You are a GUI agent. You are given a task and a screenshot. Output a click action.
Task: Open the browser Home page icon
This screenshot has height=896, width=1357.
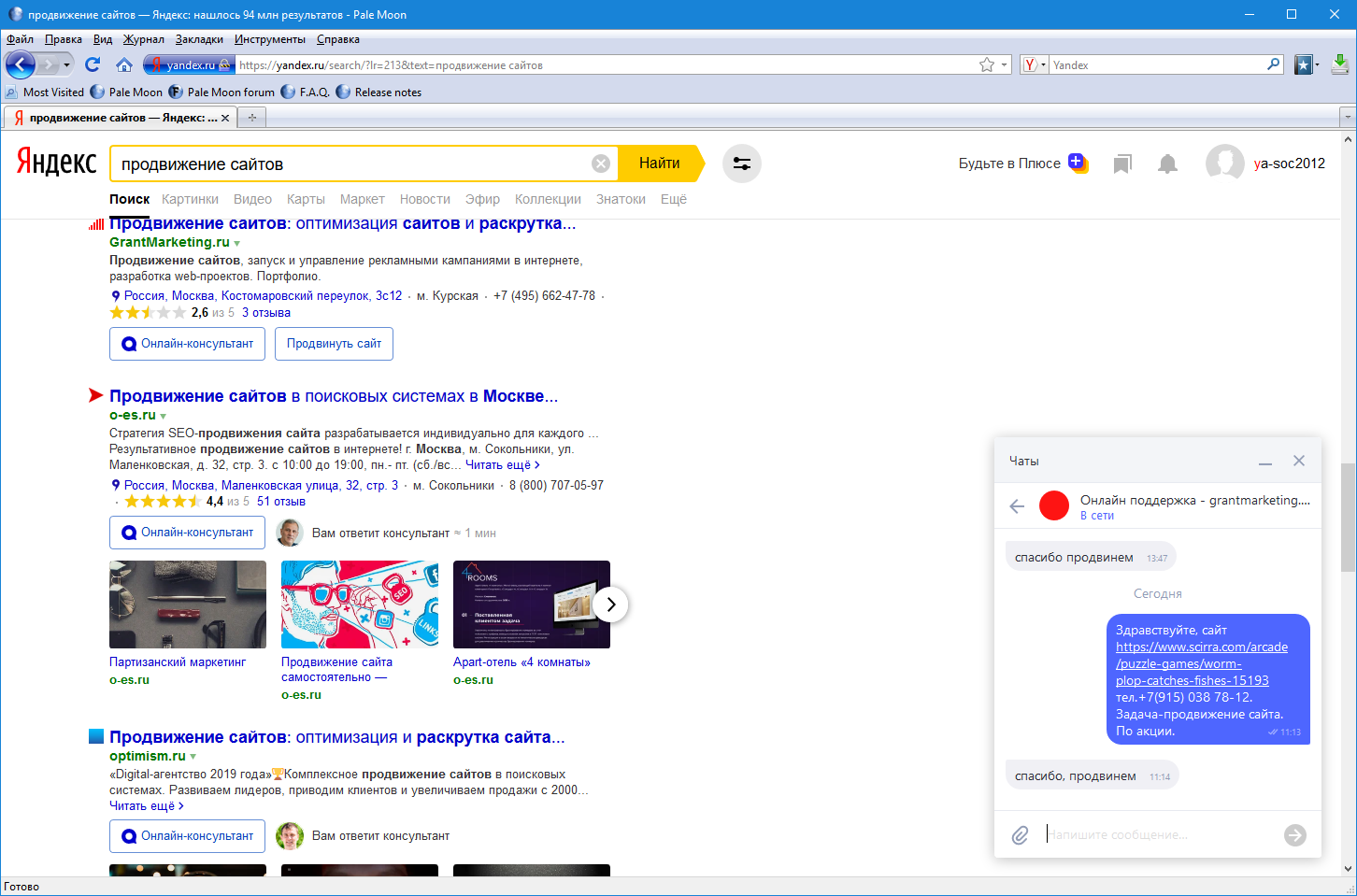pyautogui.click(x=124, y=64)
